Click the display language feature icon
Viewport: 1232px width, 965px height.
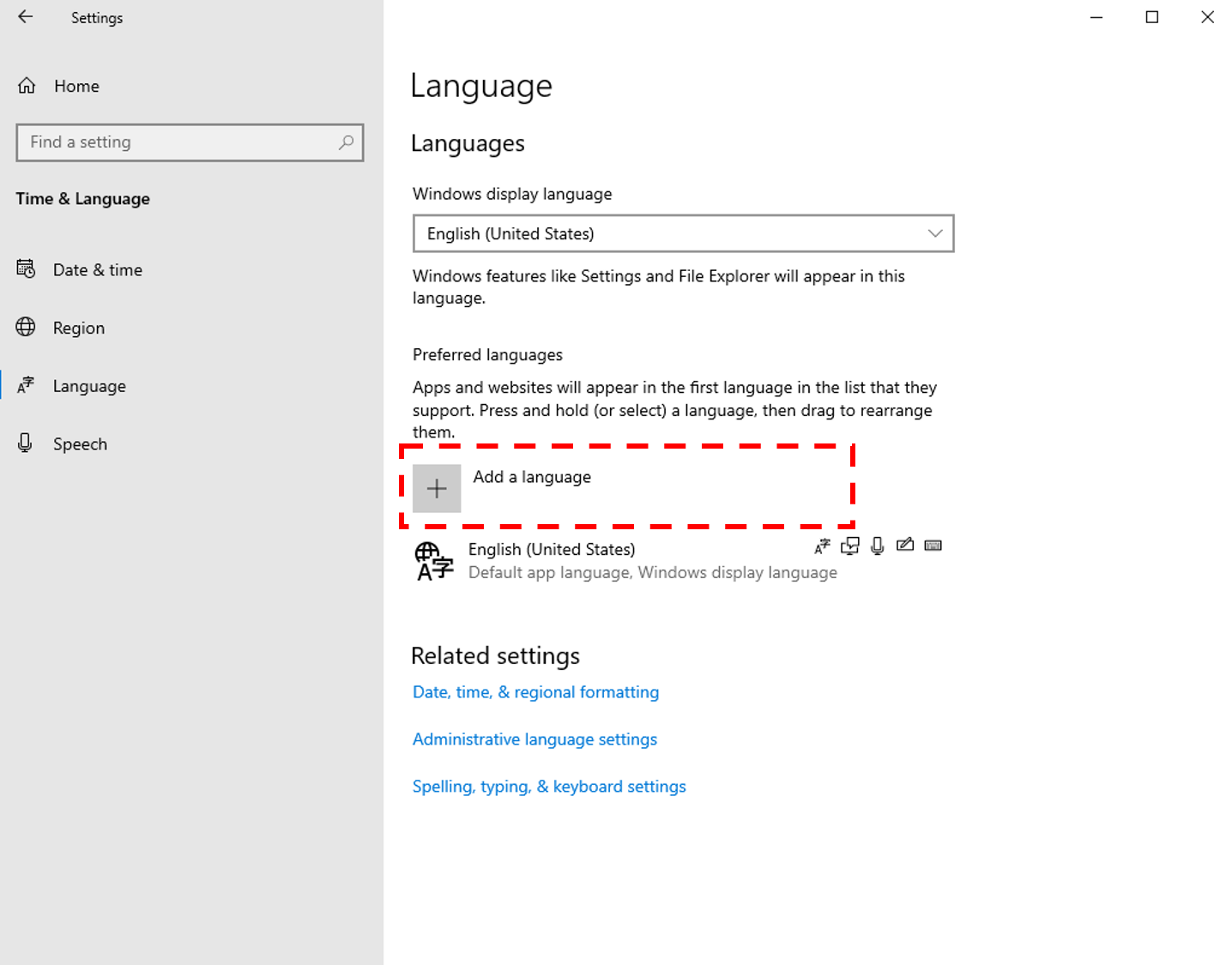pyautogui.click(x=822, y=546)
